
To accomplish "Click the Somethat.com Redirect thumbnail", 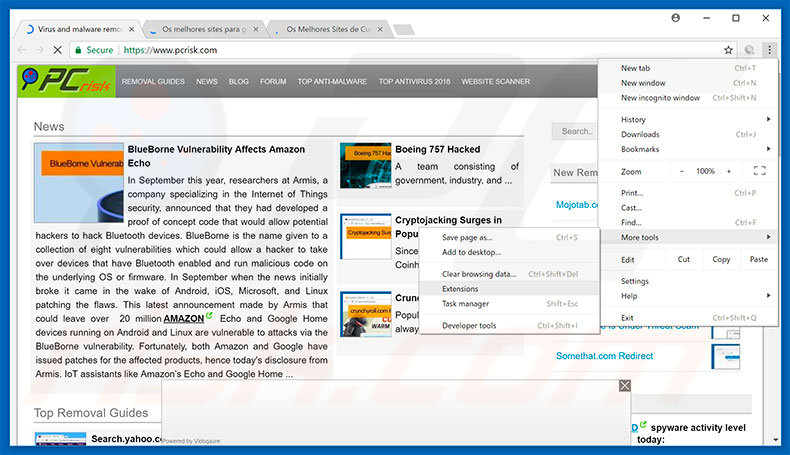I will pos(726,356).
